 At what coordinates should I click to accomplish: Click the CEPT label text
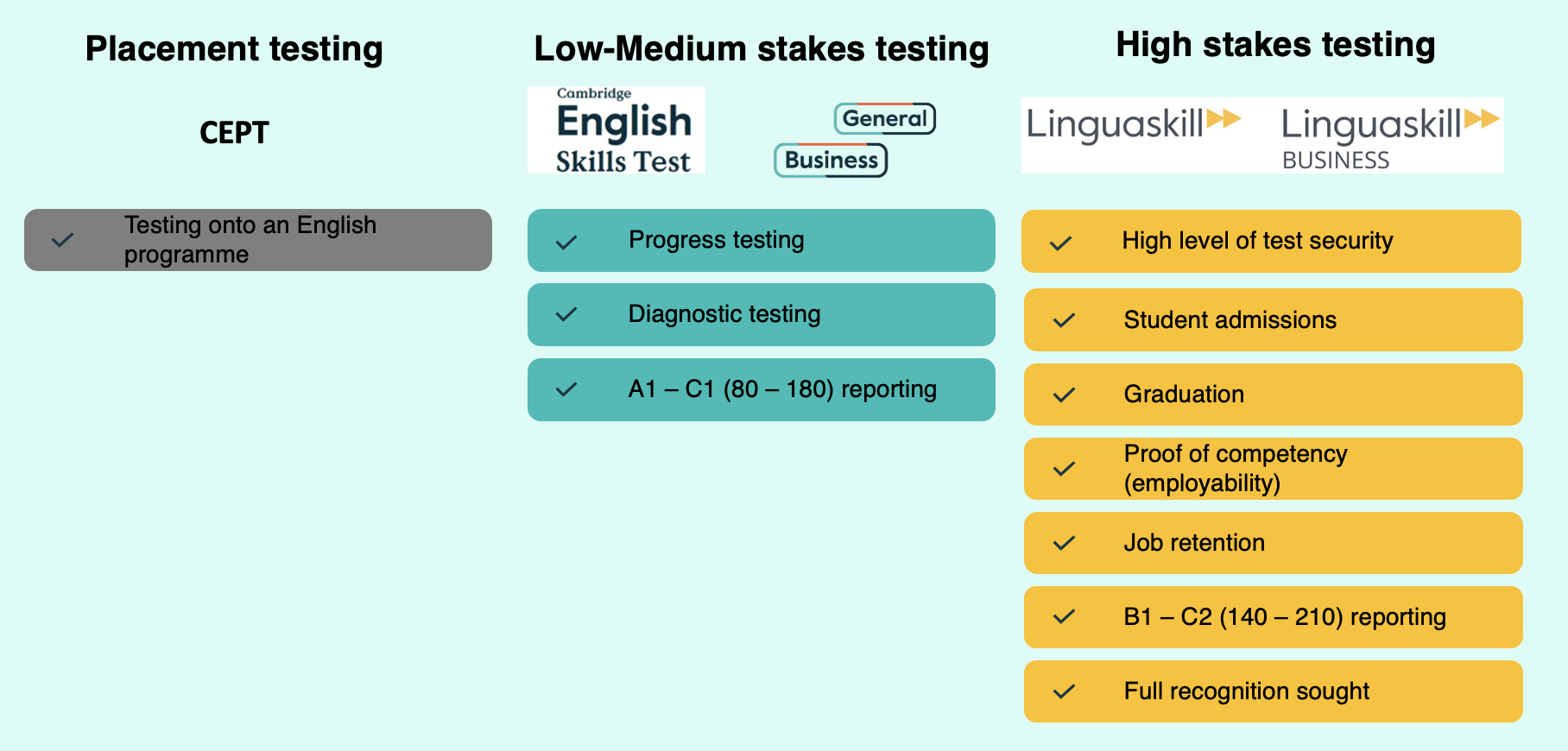[x=234, y=133]
